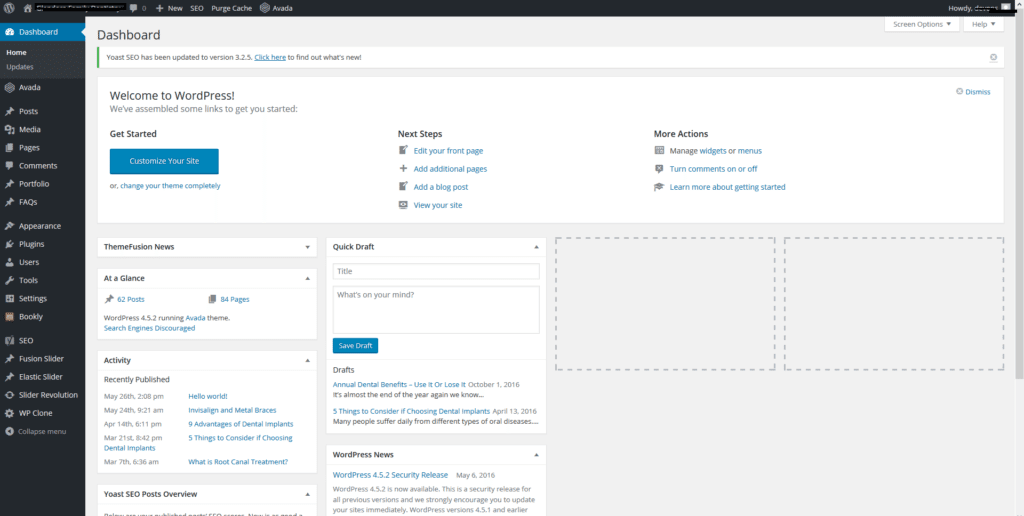Screen dimensions: 1024x516
Task: Click the Avada icon in the admin bar
Action: tap(264, 8)
